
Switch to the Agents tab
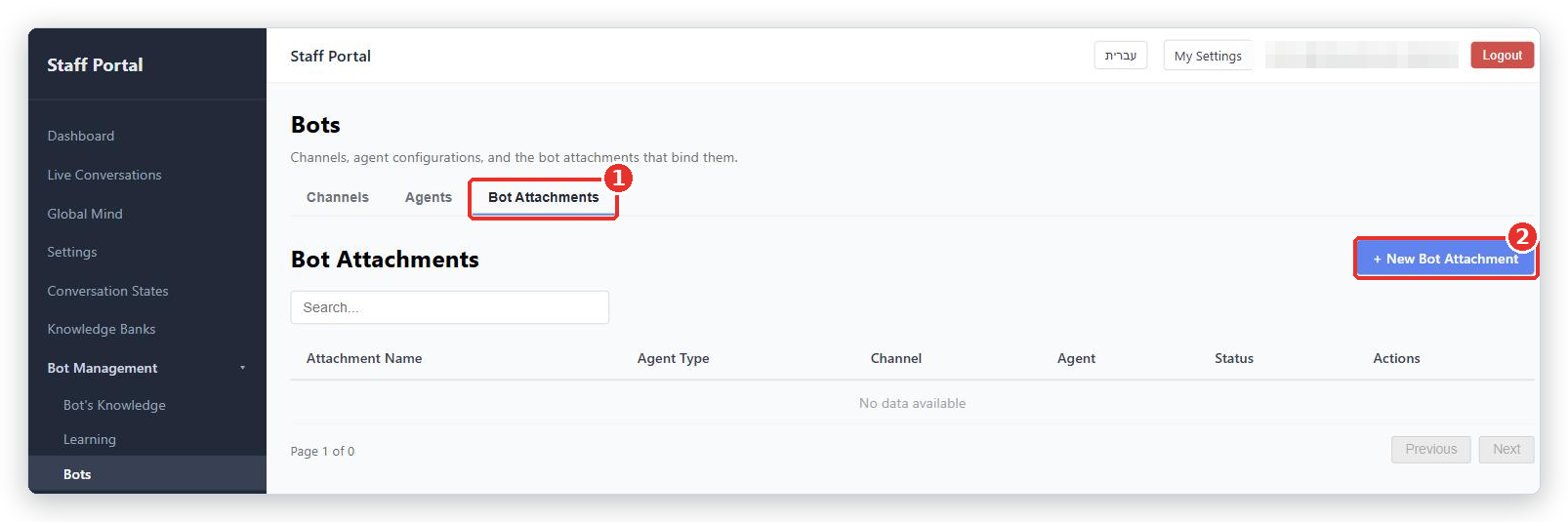pos(429,197)
